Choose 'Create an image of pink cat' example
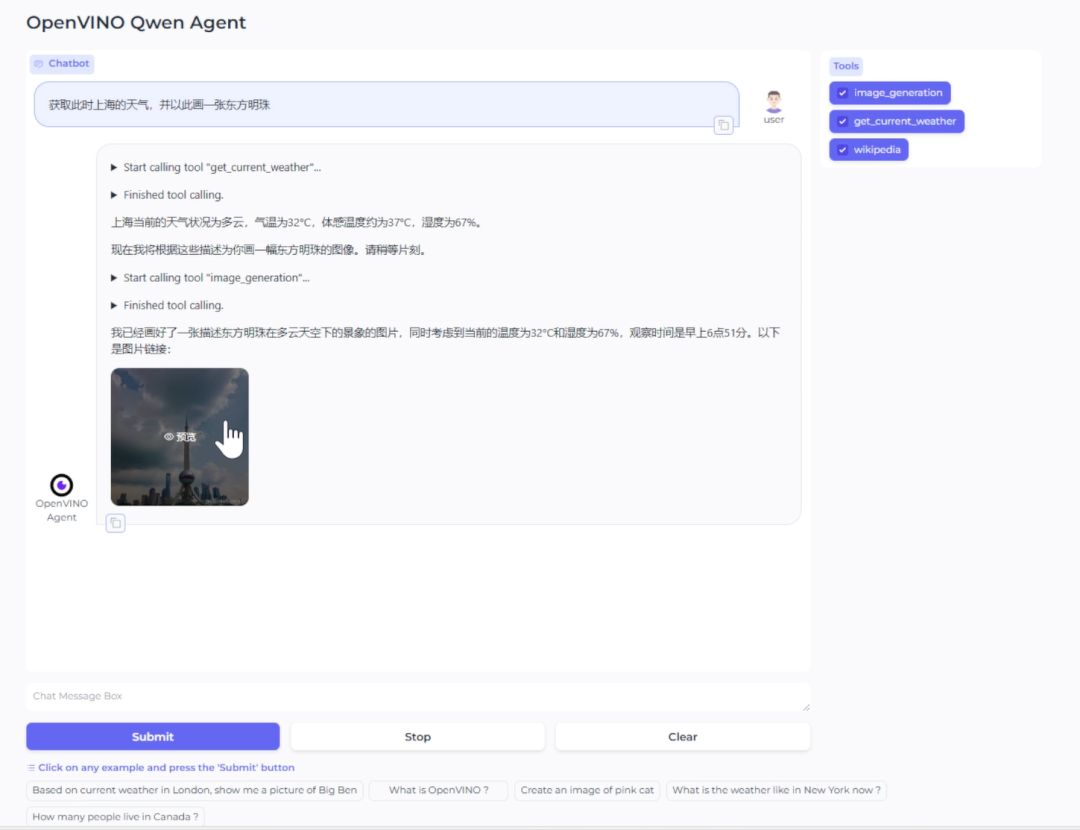 pos(587,790)
